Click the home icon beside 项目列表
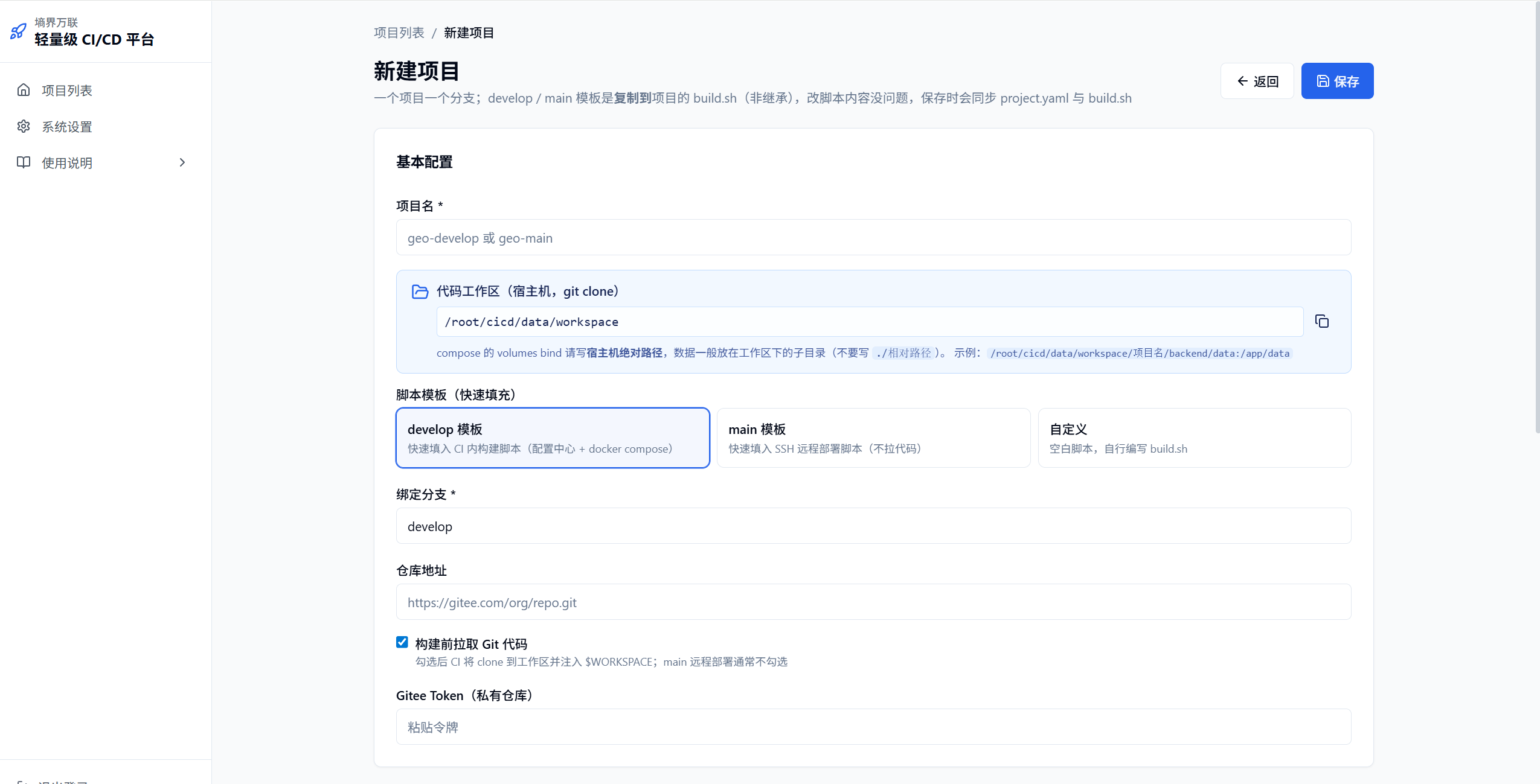Image resolution: width=1540 pixels, height=784 pixels. (x=24, y=90)
